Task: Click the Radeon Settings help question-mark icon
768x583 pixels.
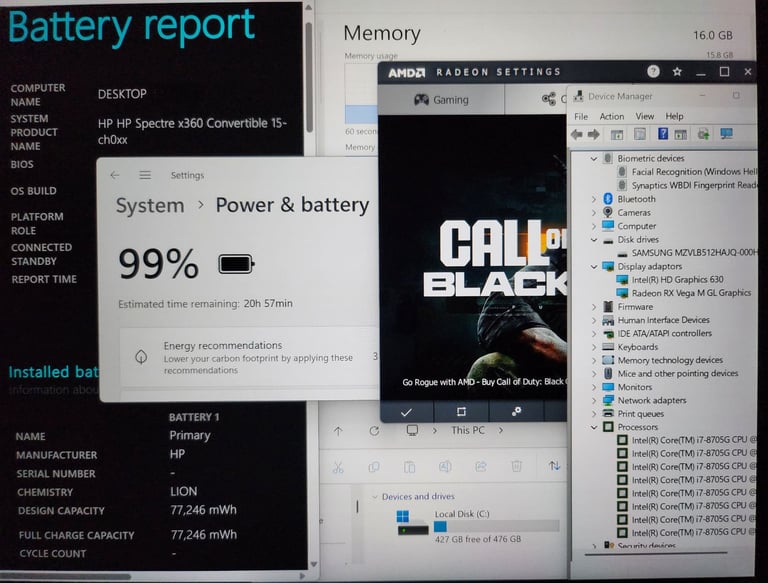Action: (653, 72)
